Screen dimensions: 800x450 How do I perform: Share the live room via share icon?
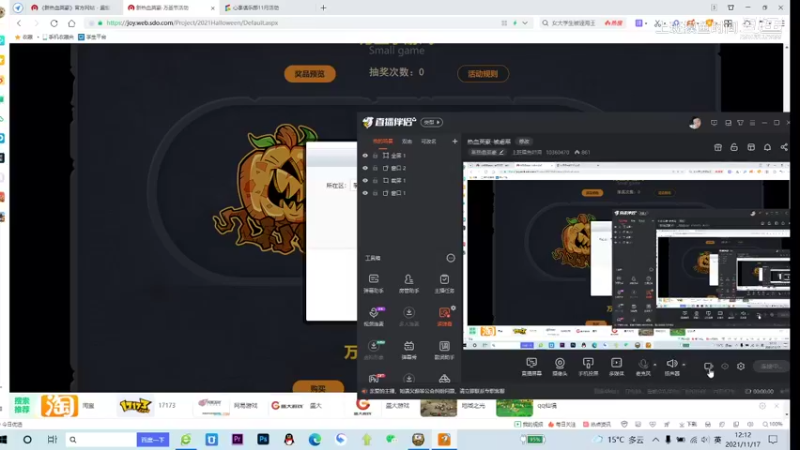(x=784, y=147)
